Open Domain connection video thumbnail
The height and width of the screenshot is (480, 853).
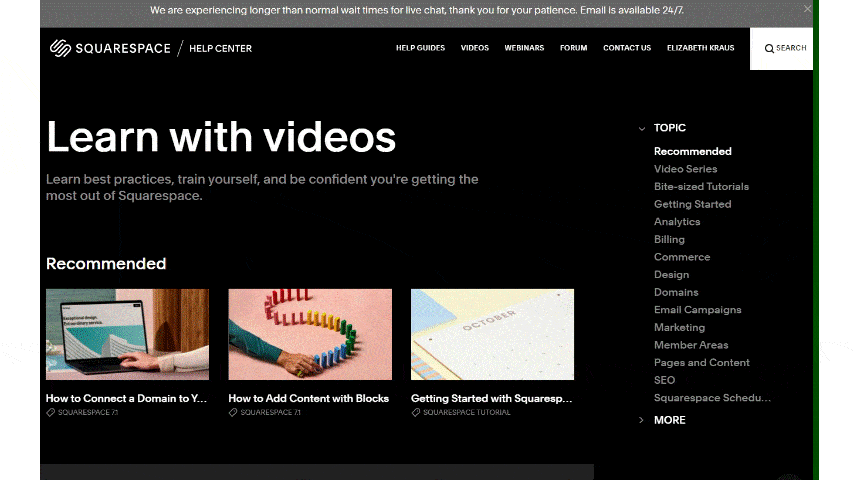click(x=127, y=334)
